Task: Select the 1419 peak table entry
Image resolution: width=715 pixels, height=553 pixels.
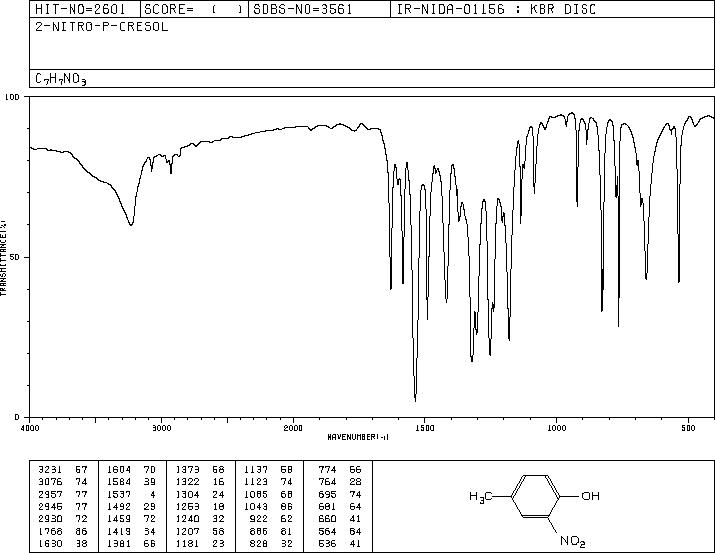Action: click(x=131, y=532)
